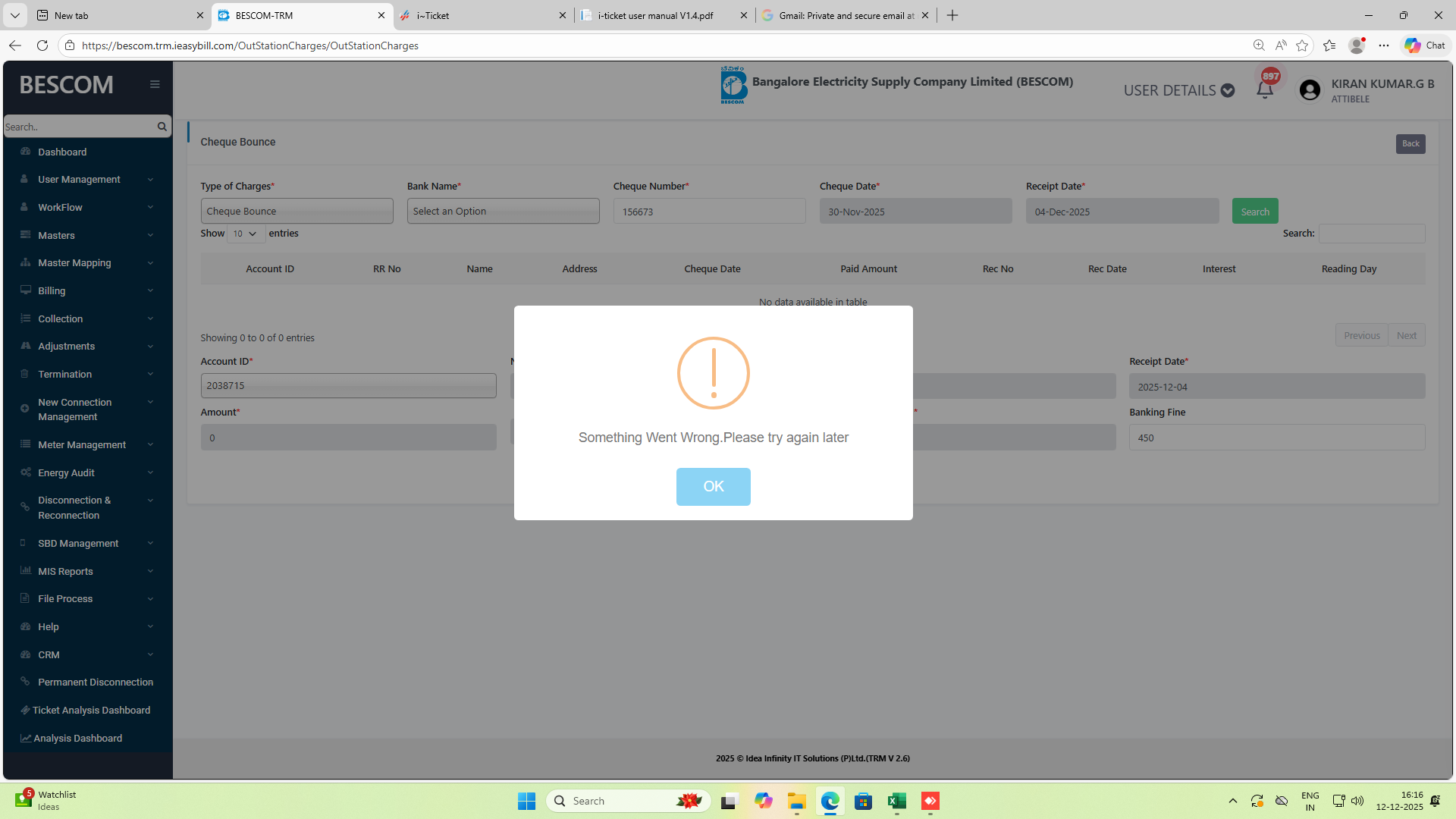
Task: Click the browser favorites star icon
Action: (x=1302, y=45)
